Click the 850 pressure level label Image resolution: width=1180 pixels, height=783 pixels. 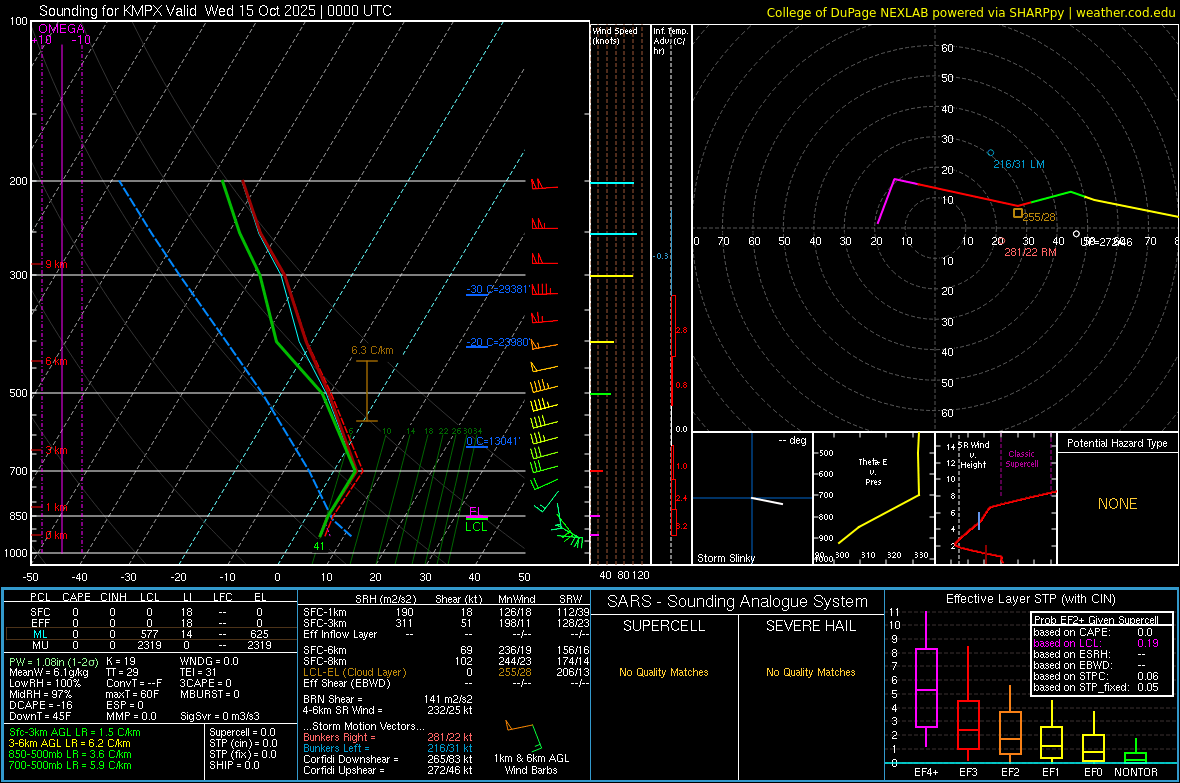(18, 516)
